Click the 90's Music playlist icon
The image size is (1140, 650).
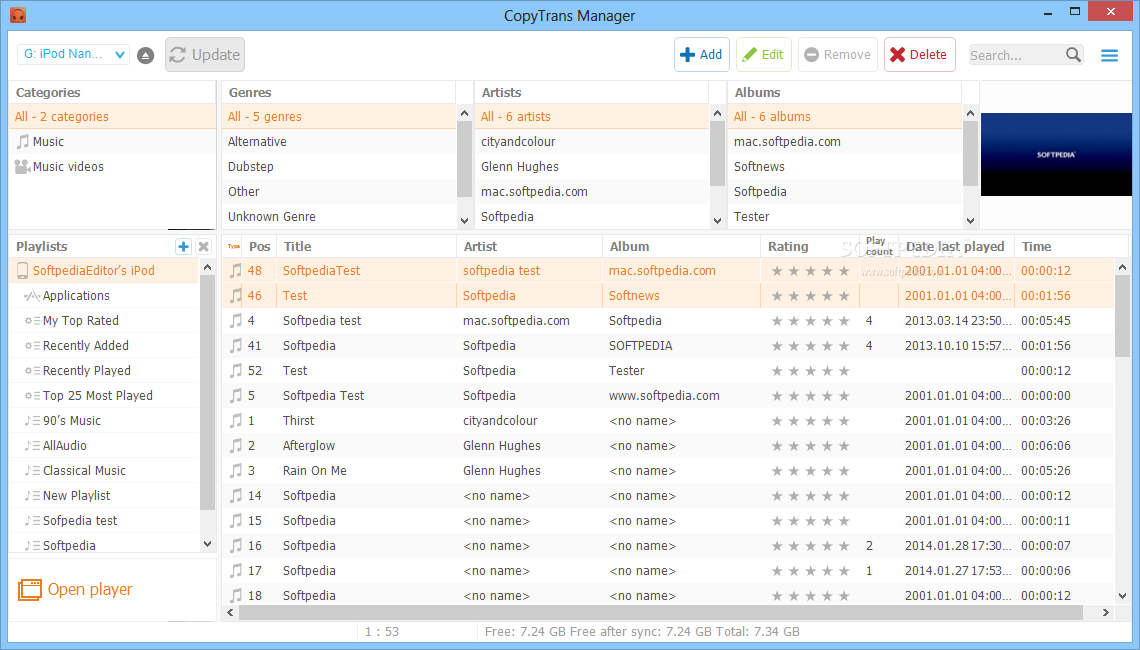(32, 421)
